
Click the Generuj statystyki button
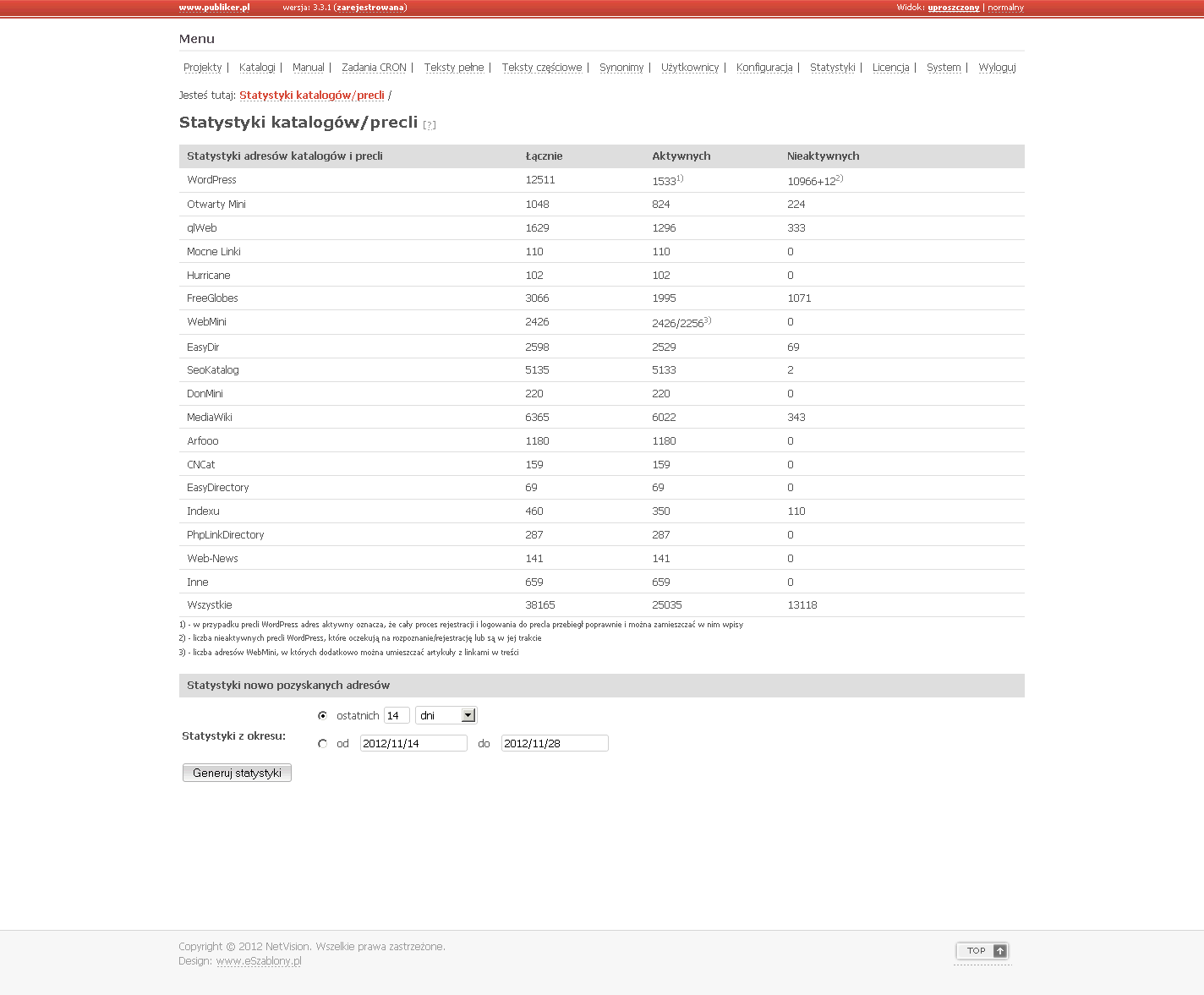[x=237, y=773]
